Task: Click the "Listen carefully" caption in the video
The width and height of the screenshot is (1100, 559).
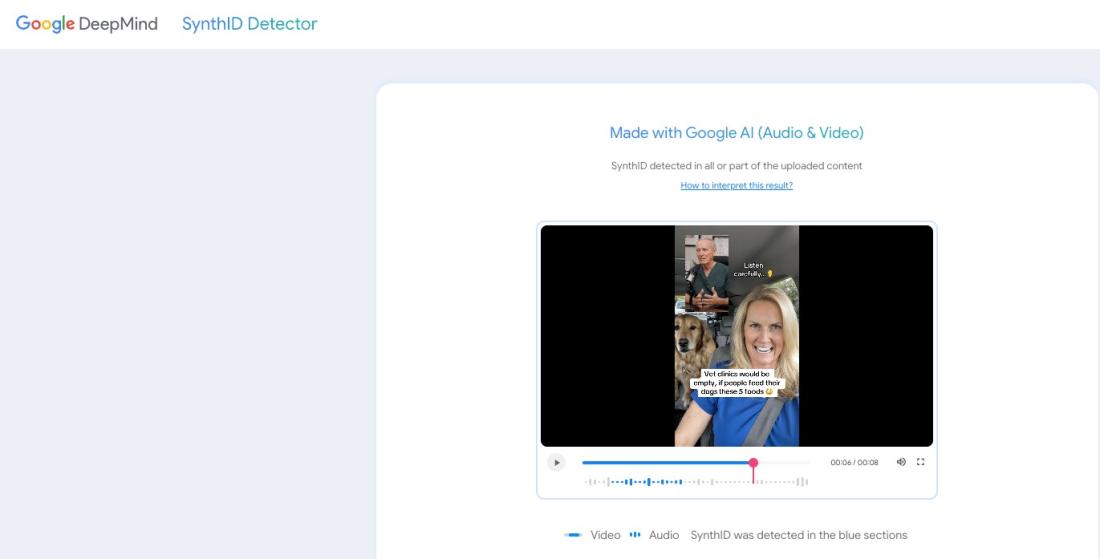Action: coord(755,269)
